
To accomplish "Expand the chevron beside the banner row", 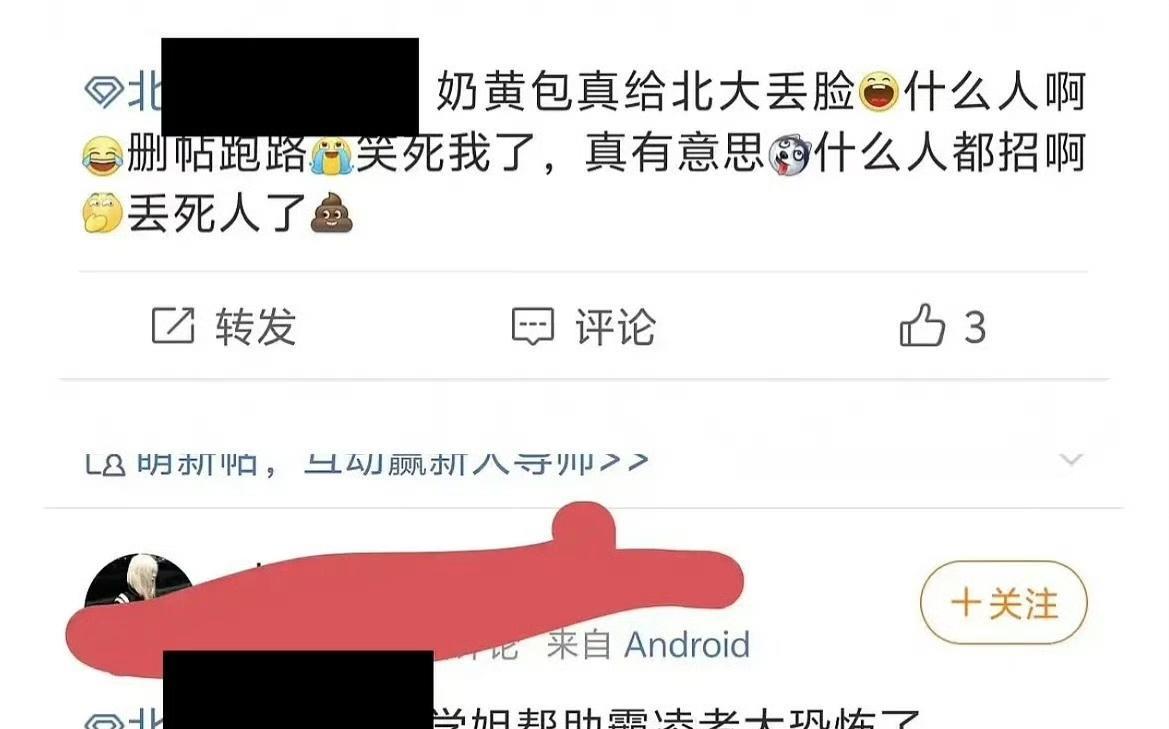I will (1071, 459).
